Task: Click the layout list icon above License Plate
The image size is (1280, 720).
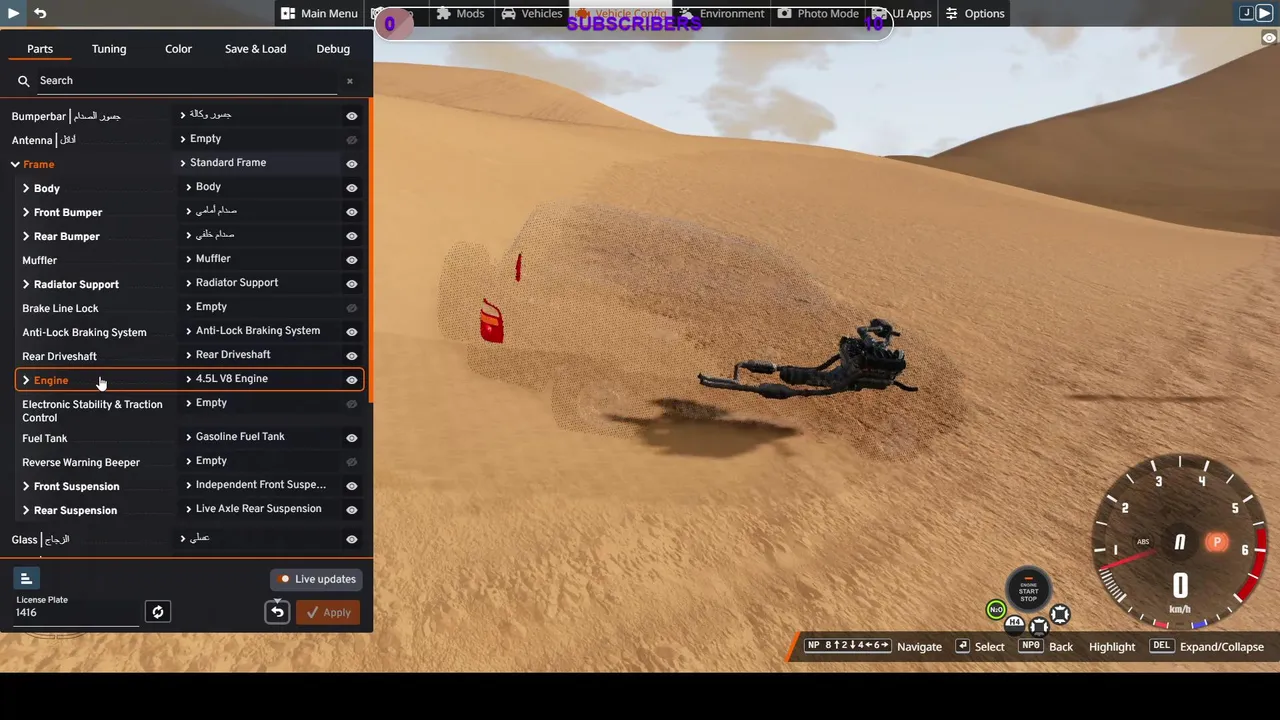Action: point(27,578)
